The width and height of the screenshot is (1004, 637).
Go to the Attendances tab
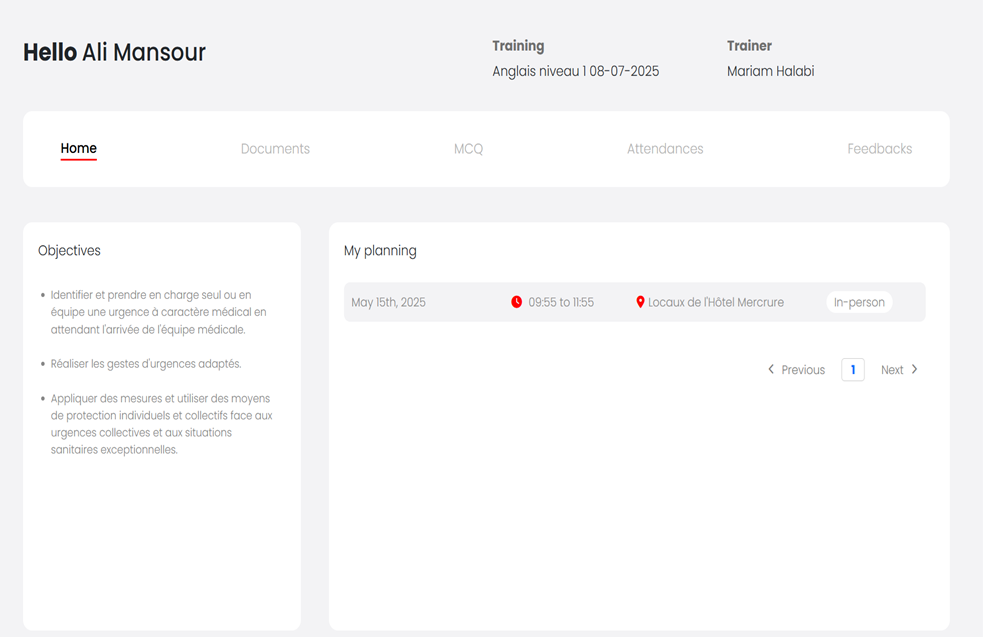point(665,149)
